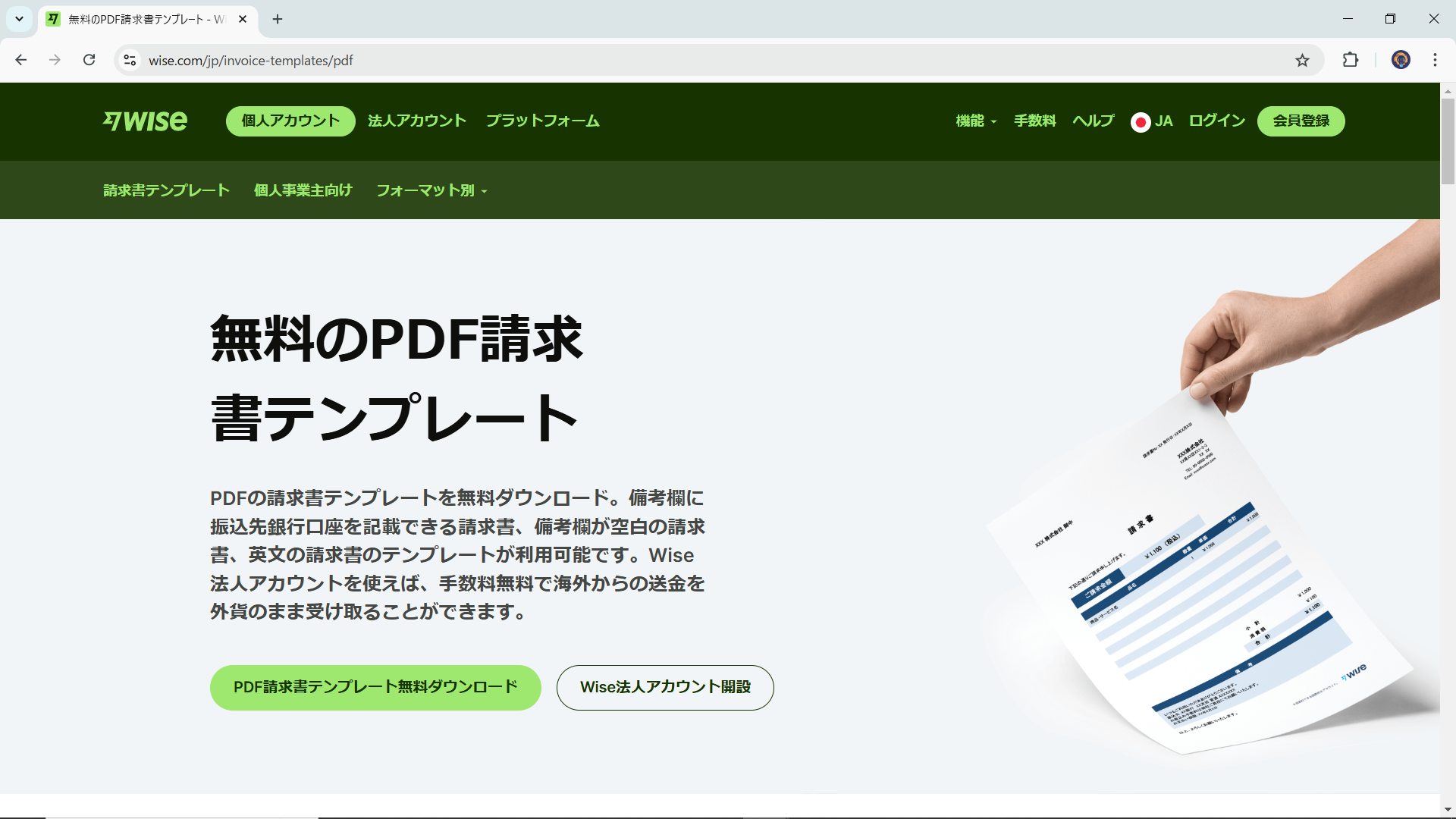1456x819 pixels.
Task: Bookmark this page with star icon
Action: tap(1302, 60)
